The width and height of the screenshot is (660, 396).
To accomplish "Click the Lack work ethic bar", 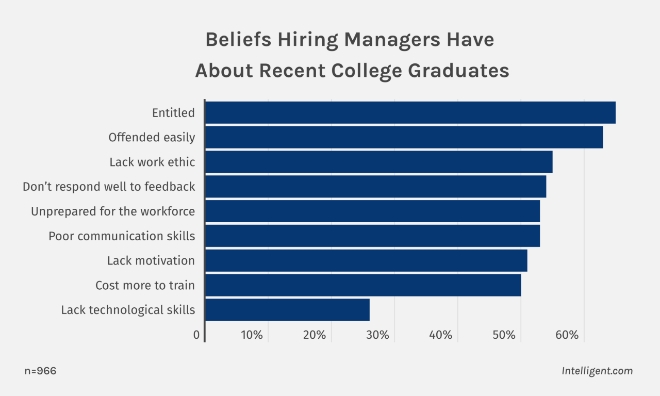I will click(379, 162).
